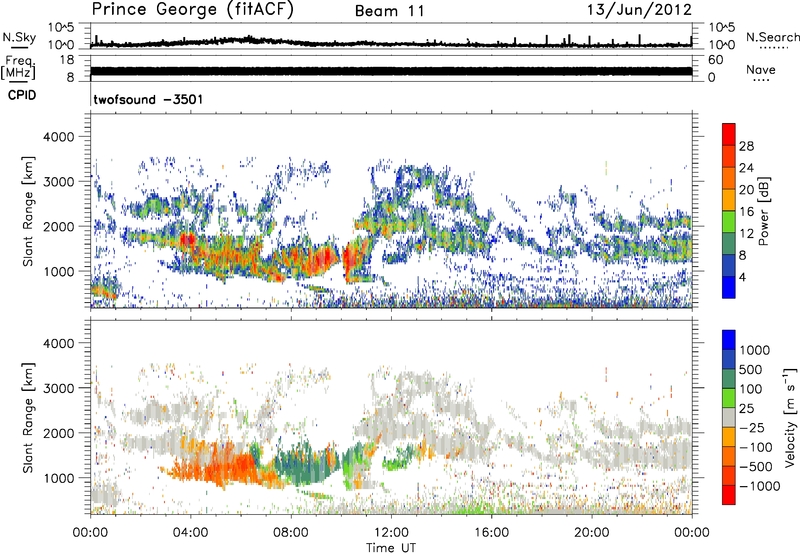The height and width of the screenshot is (554, 800).
Task: Click the "24" value on Power scale
Action: click(746, 168)
